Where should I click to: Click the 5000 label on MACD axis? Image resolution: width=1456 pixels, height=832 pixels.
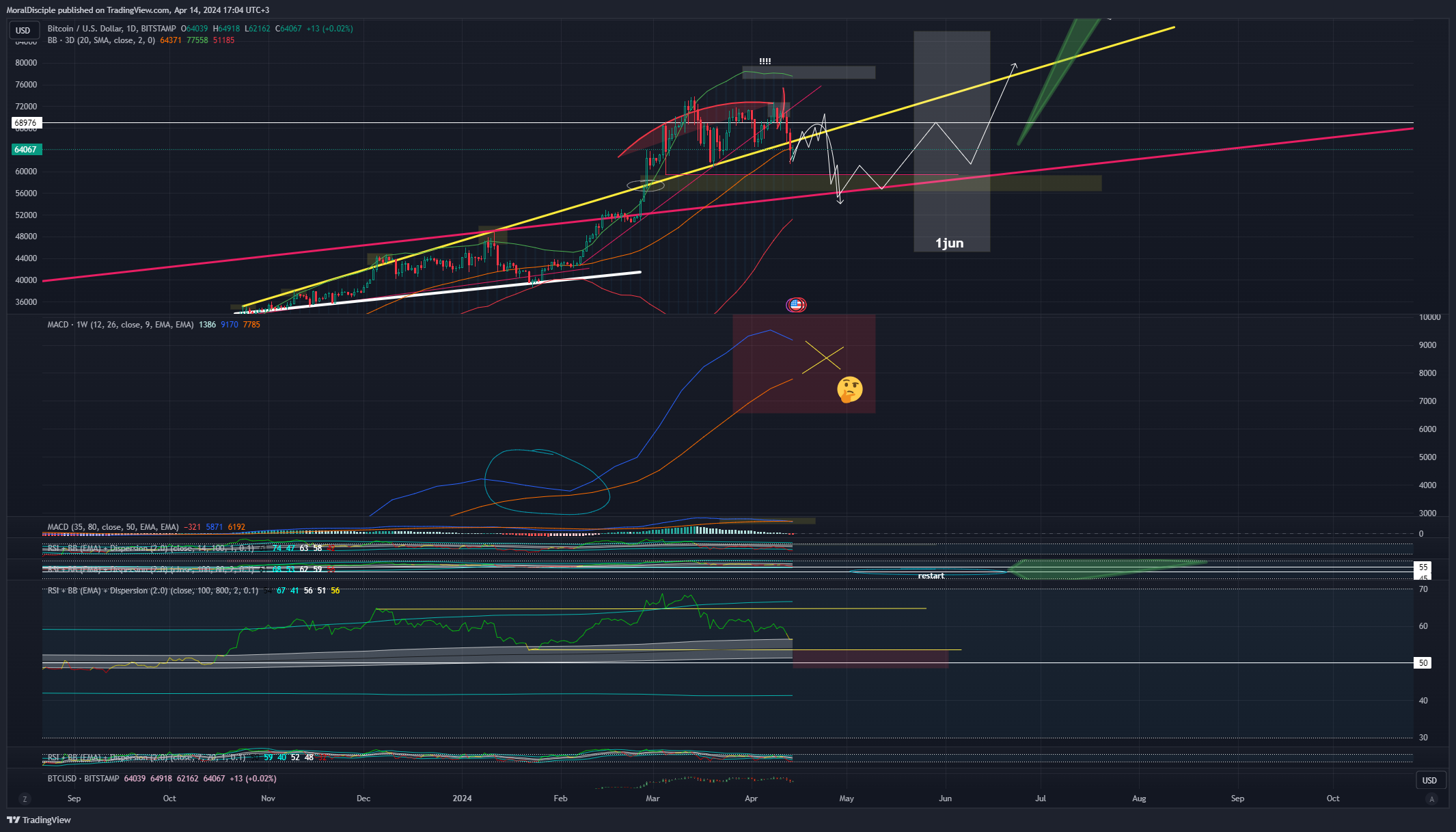(1427, 457)
